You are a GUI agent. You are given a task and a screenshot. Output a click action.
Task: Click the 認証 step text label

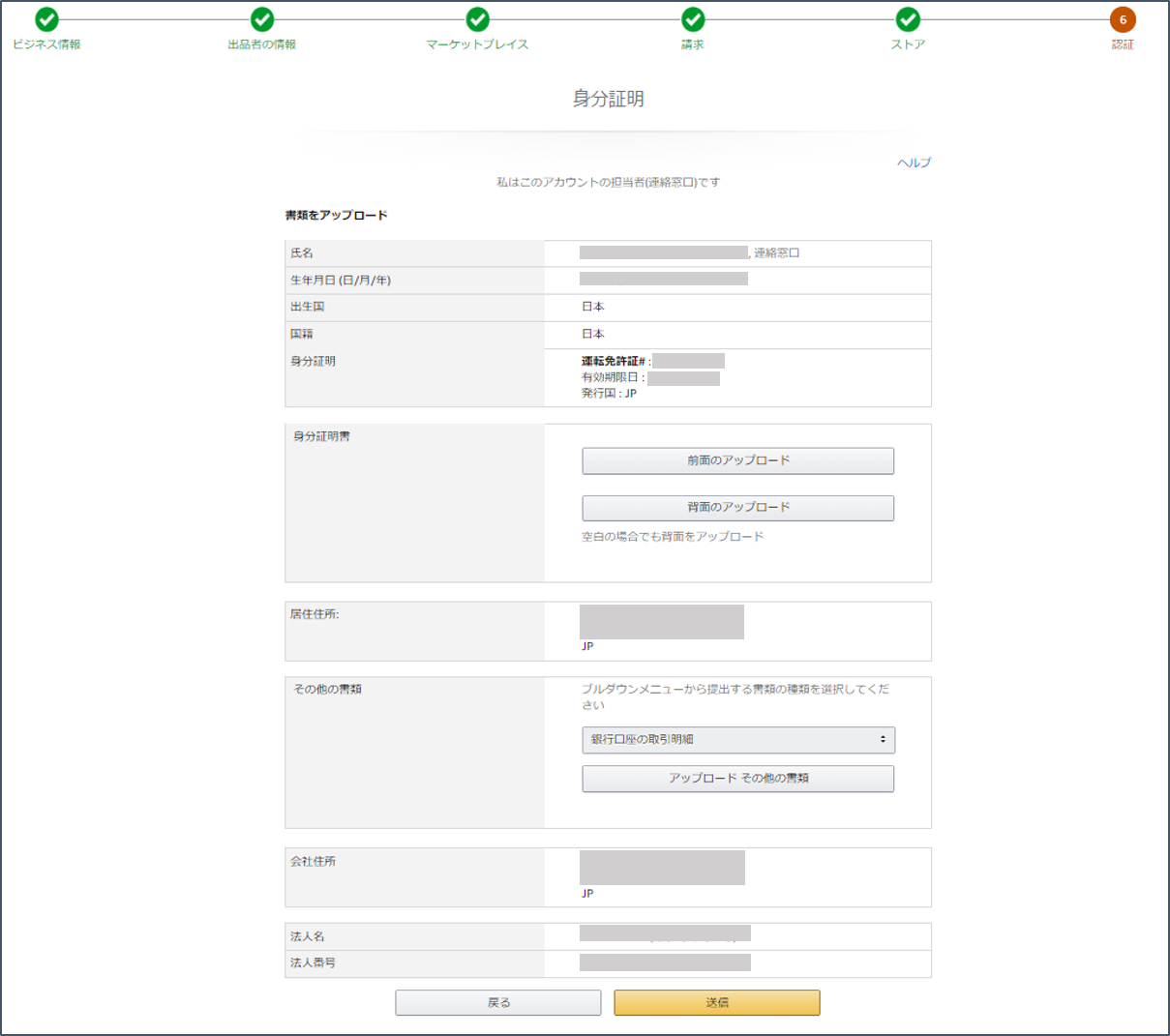click(1123, 44)
